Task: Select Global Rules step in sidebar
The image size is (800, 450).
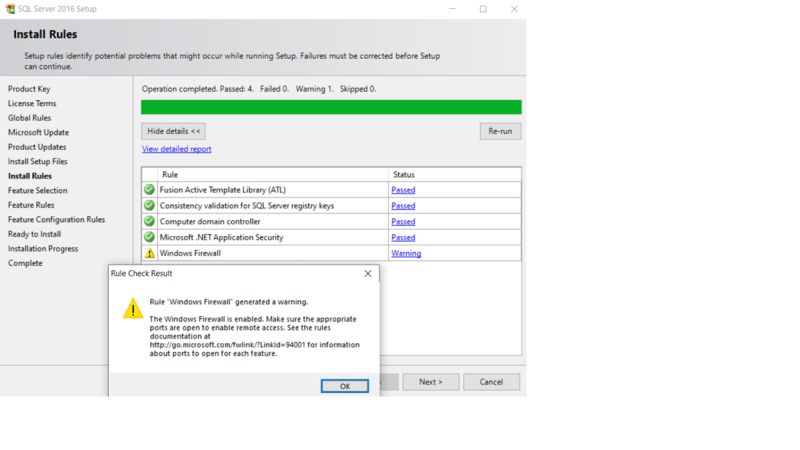Action: coord(30,118)
